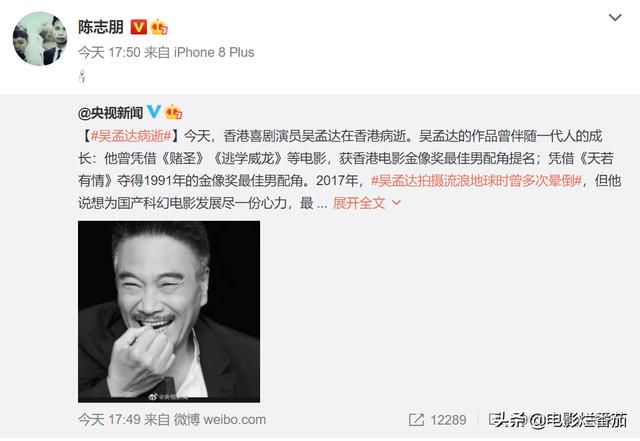Viewport: 640px width, 441px height.
Task: Click the candle emoji in 陈志朋's post
Action: [x=82, y=76]
